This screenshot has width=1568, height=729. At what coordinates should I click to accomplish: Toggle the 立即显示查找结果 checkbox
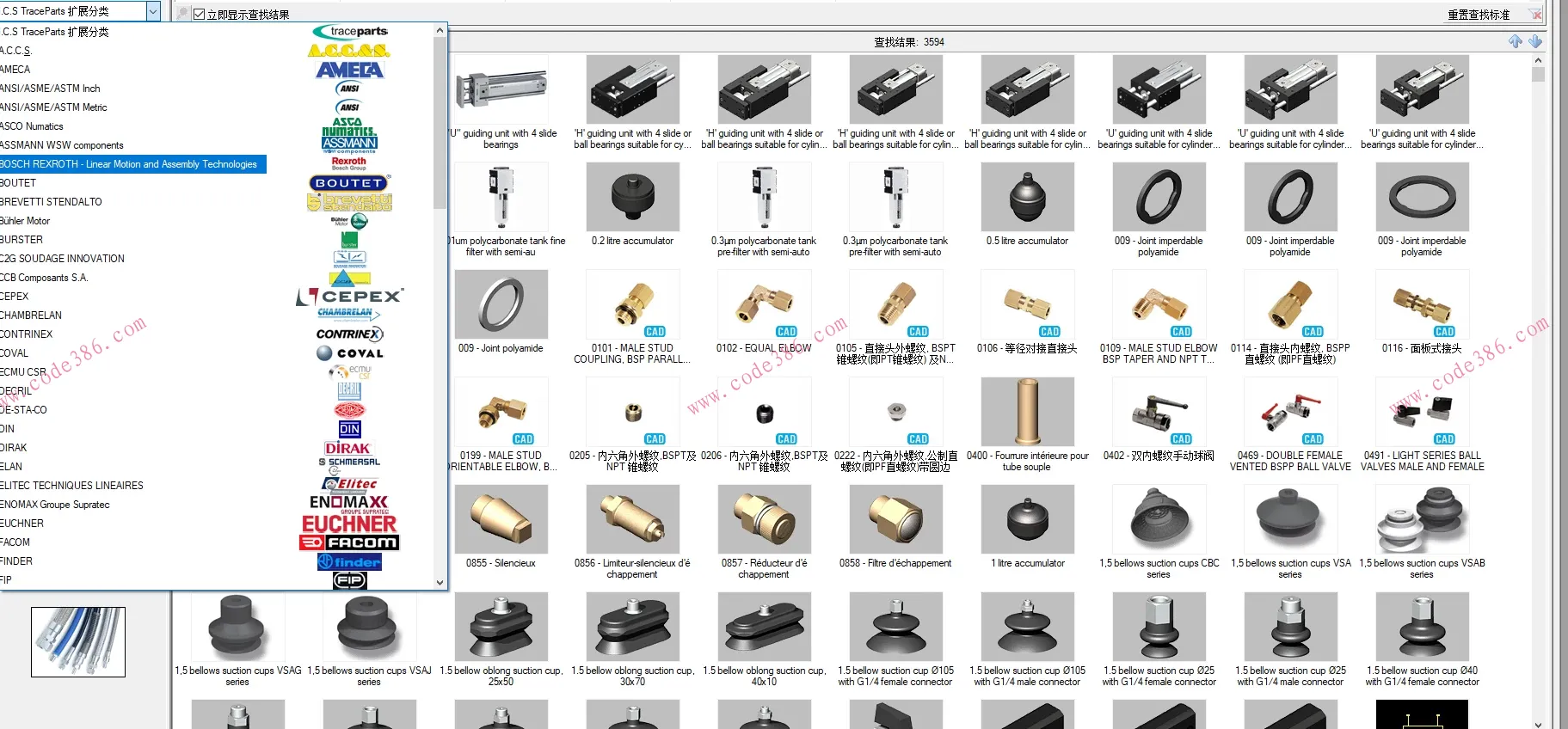[200, 15]
